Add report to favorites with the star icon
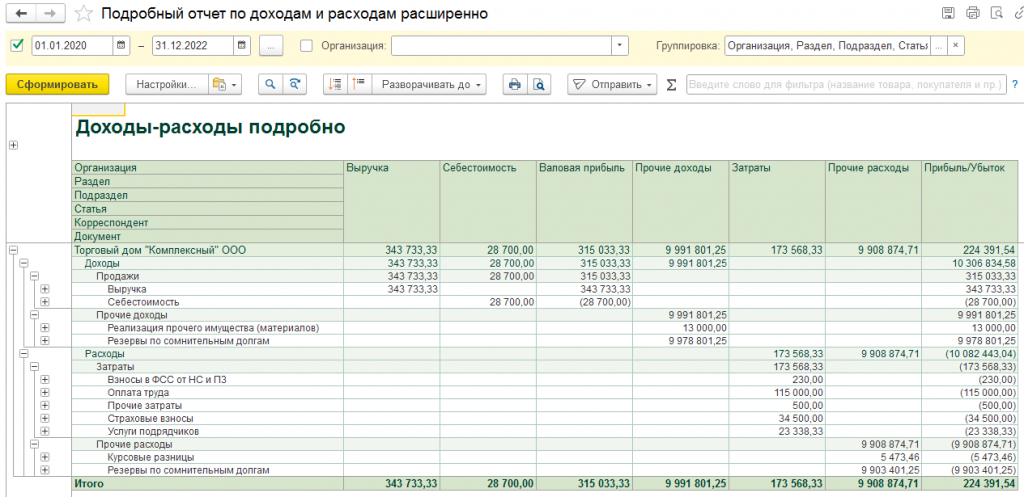1024x497 pixels. 84,13
